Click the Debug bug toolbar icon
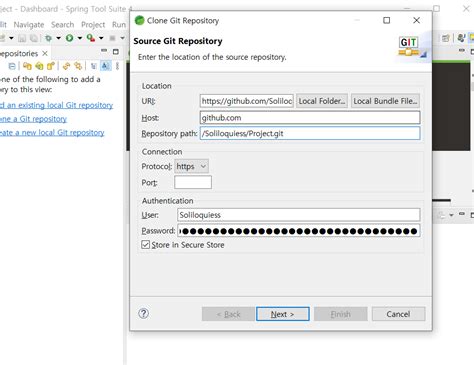The height and width of the screenshot is (365, 474). [x=48, y=38]
